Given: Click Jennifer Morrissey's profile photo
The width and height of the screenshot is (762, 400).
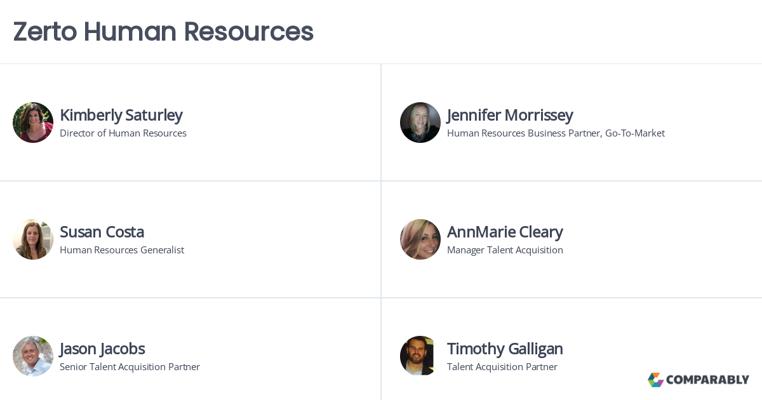Looking at the screenshot, I should pos(420,122).
